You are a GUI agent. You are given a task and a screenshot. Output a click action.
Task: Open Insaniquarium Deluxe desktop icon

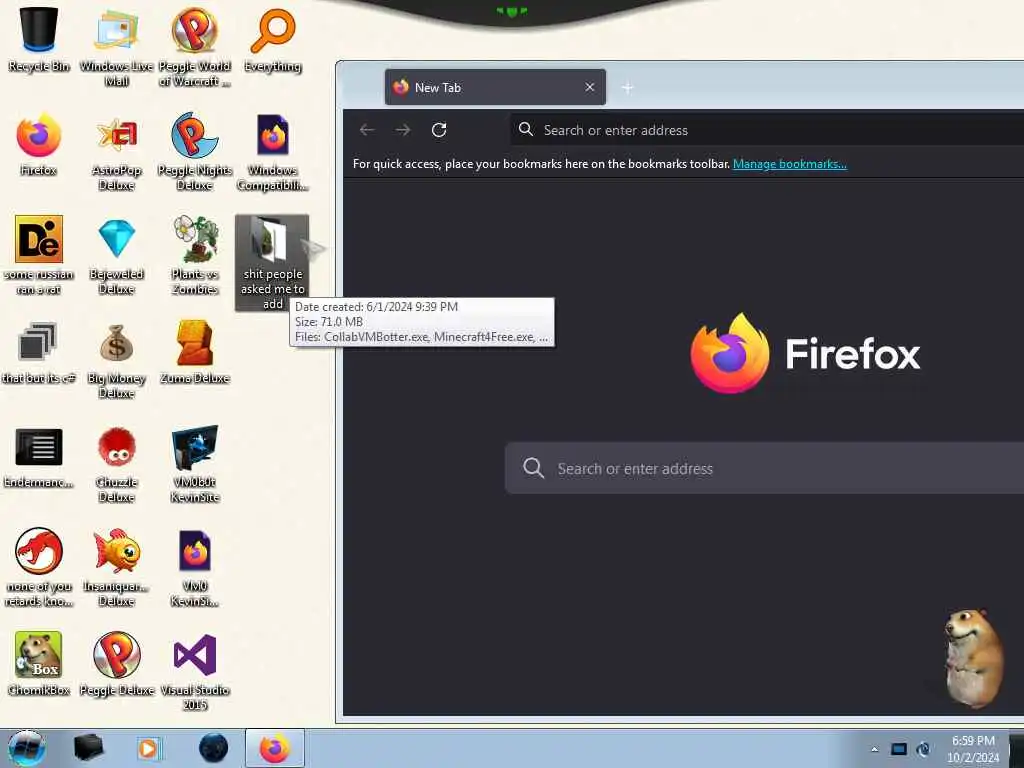coord(116,567)
